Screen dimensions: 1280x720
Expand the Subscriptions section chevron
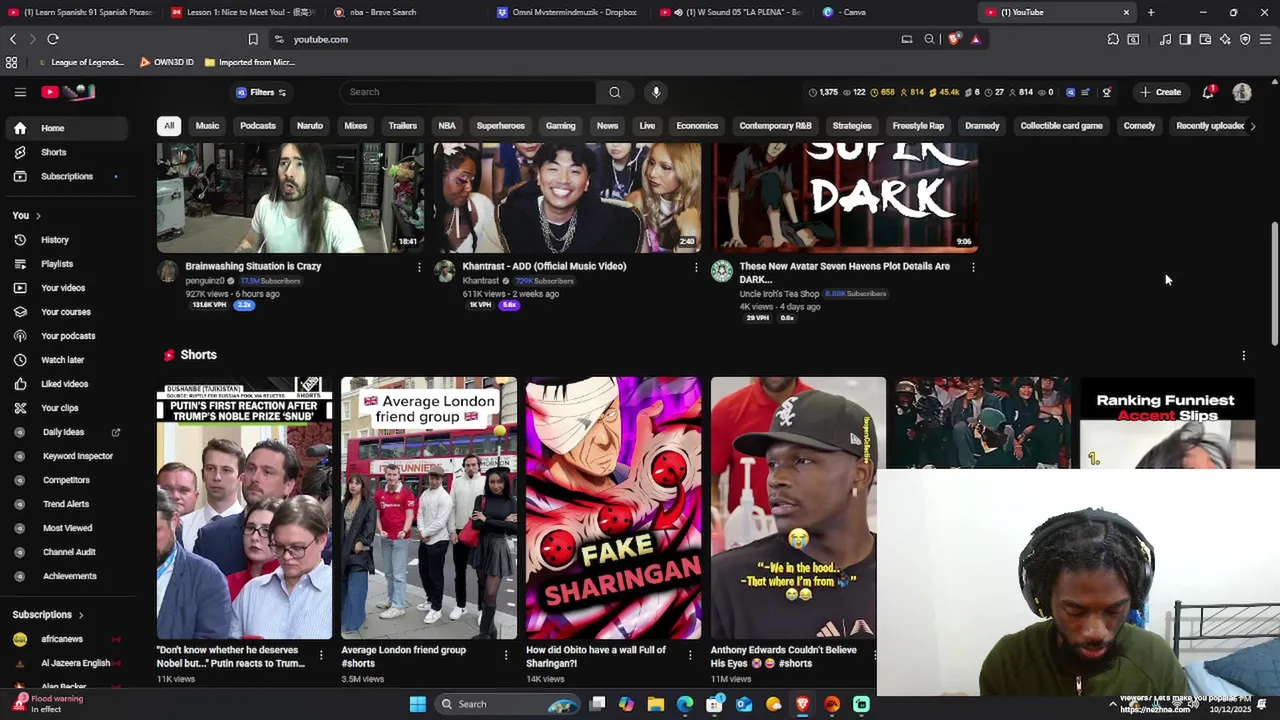point(81,615)
